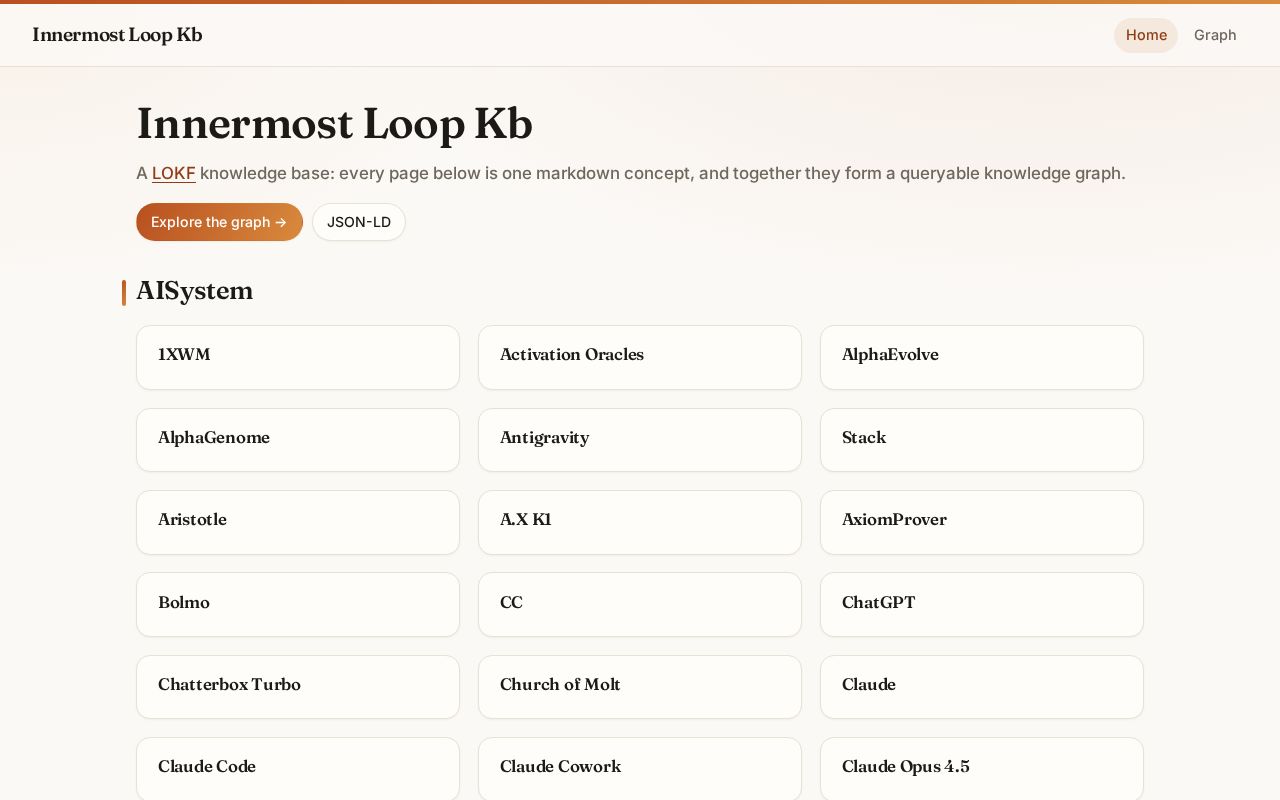The image size is (1280, 800).
Task: Follow the LOKF link
Action: pyautogui.click(x=174, y=173)
